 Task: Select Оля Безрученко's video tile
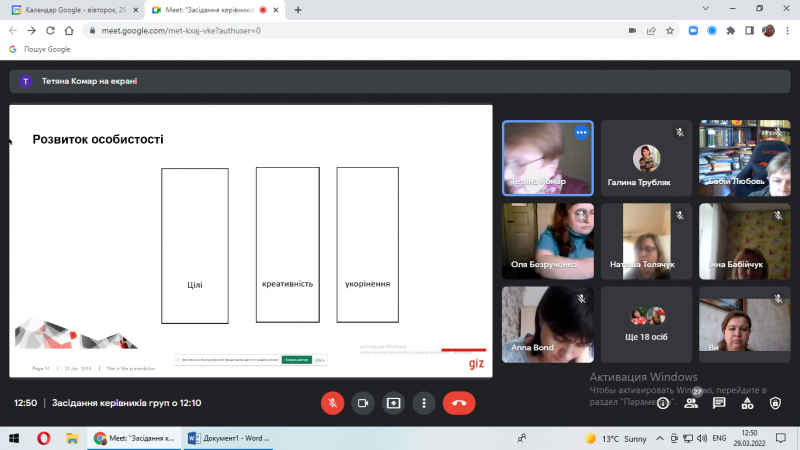coord(548,241)
